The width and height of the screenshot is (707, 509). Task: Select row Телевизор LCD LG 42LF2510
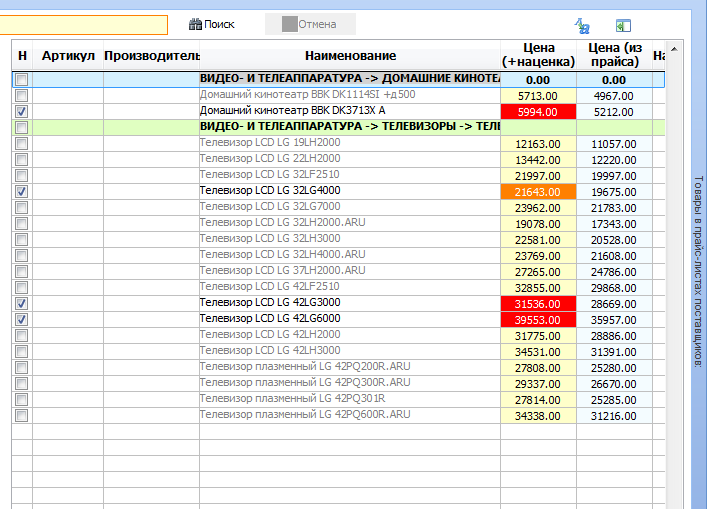coord(338,288)
